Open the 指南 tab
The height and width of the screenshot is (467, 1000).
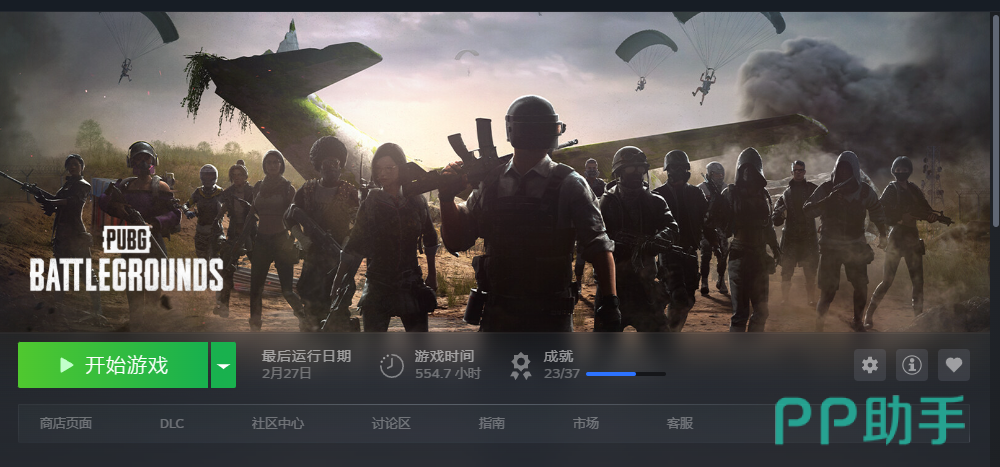492,423
